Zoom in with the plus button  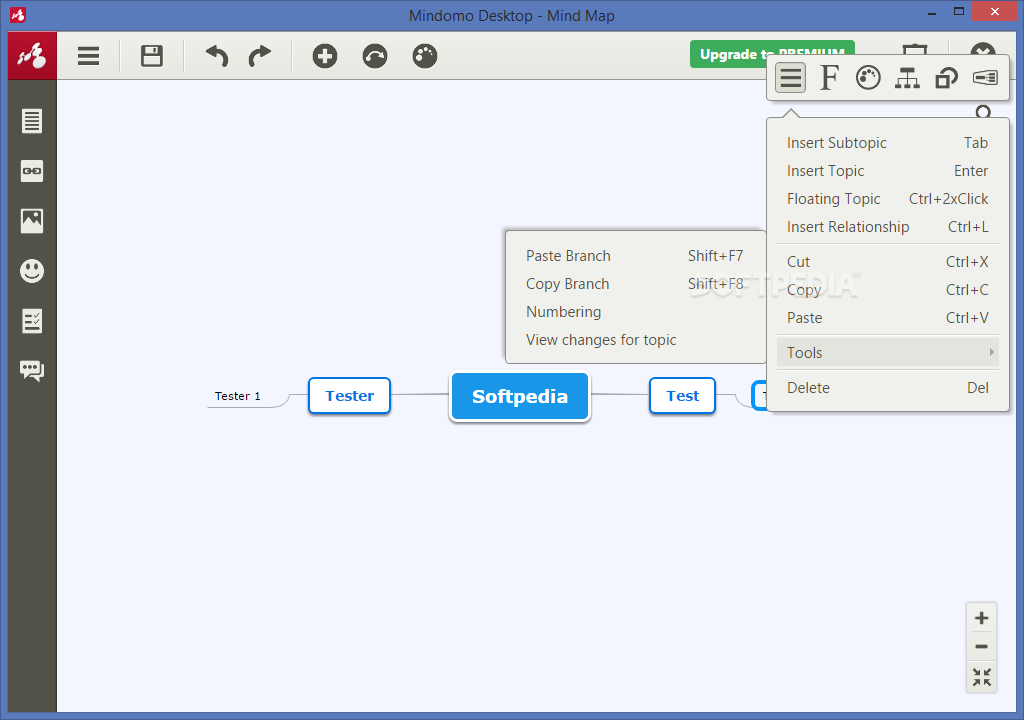click(981, 618)
